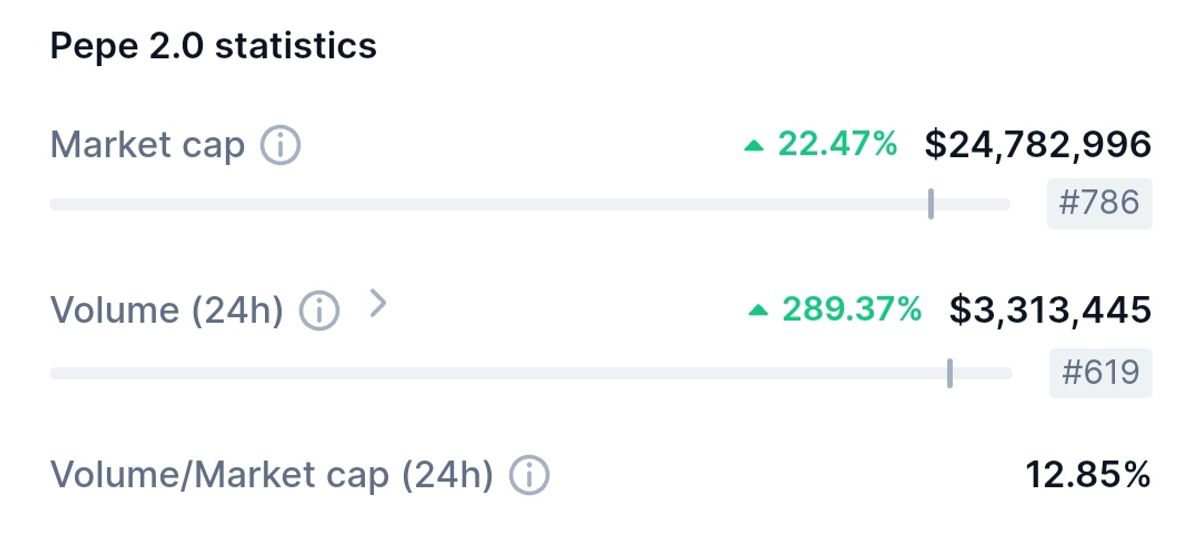Open the Market cap info tooltip icon
The width and height of the screenshot is (1200, 540).
[280, 147]
